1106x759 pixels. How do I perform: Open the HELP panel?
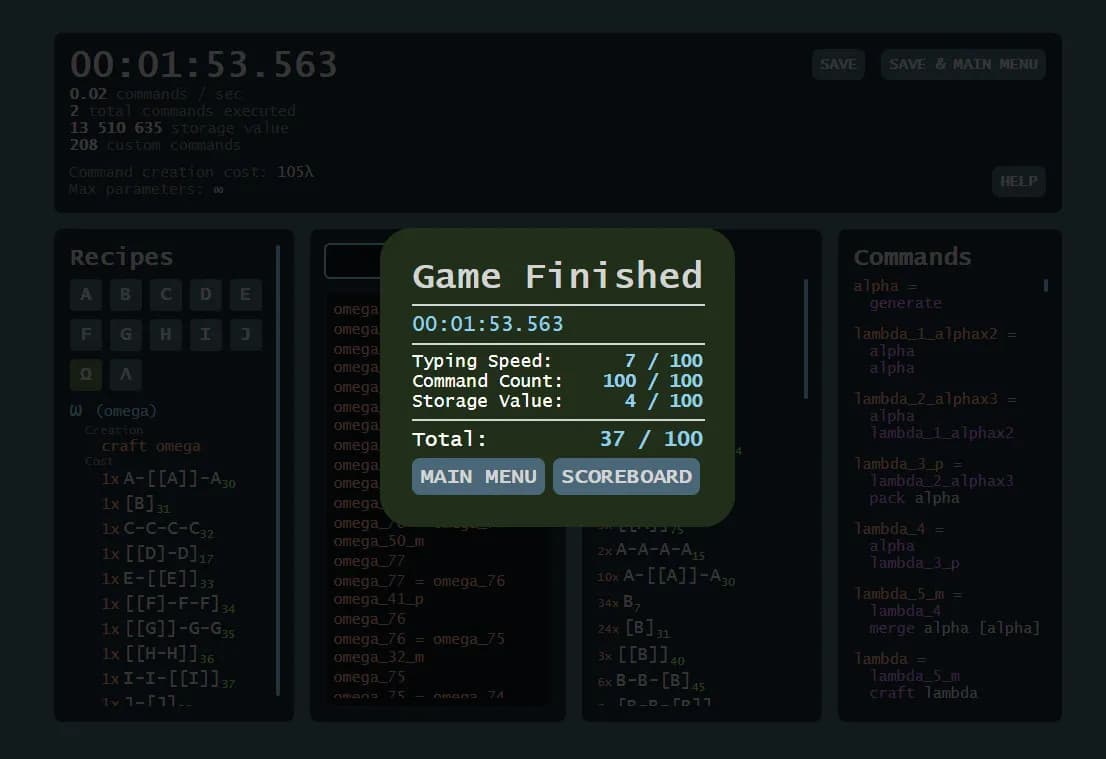(x=1018, y=181)
